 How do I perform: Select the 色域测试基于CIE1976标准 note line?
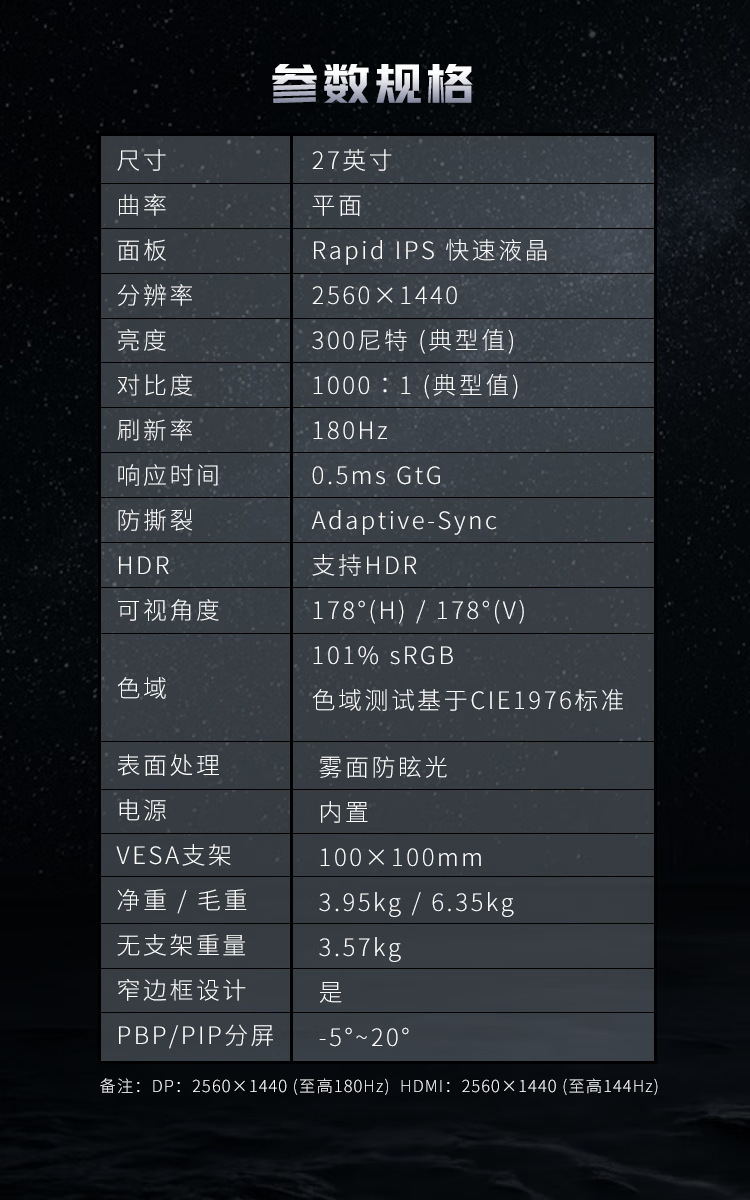468,701
